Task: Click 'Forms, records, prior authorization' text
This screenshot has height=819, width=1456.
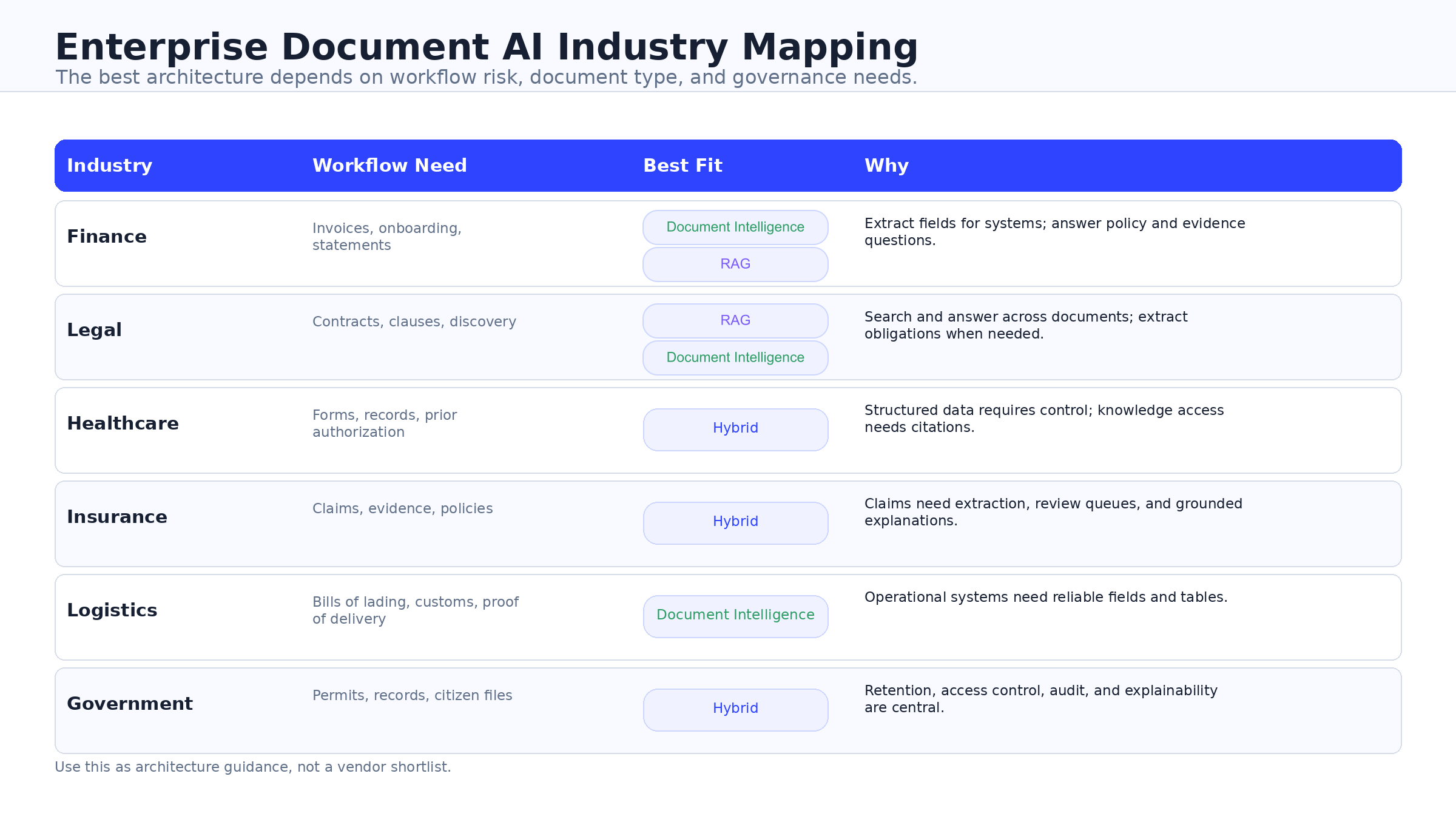Action: (385, 423)
